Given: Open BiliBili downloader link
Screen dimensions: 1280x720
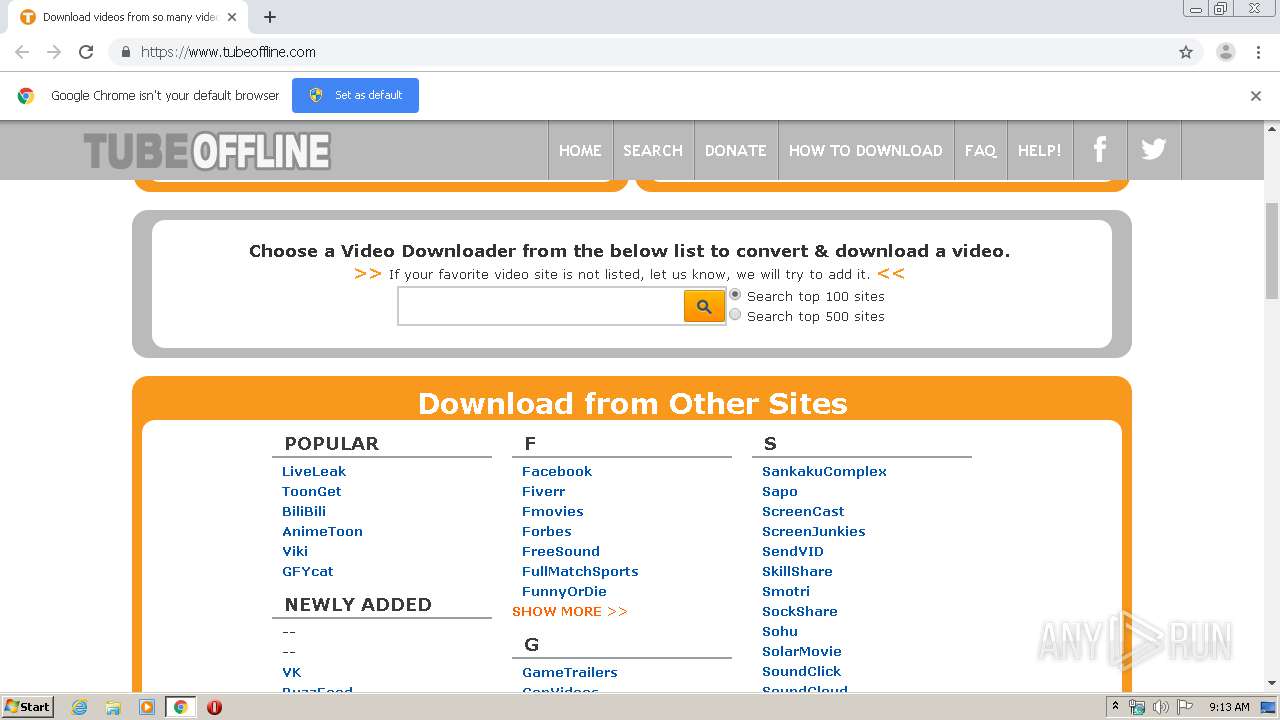Looking at the screenshot, I should (304, 511).
